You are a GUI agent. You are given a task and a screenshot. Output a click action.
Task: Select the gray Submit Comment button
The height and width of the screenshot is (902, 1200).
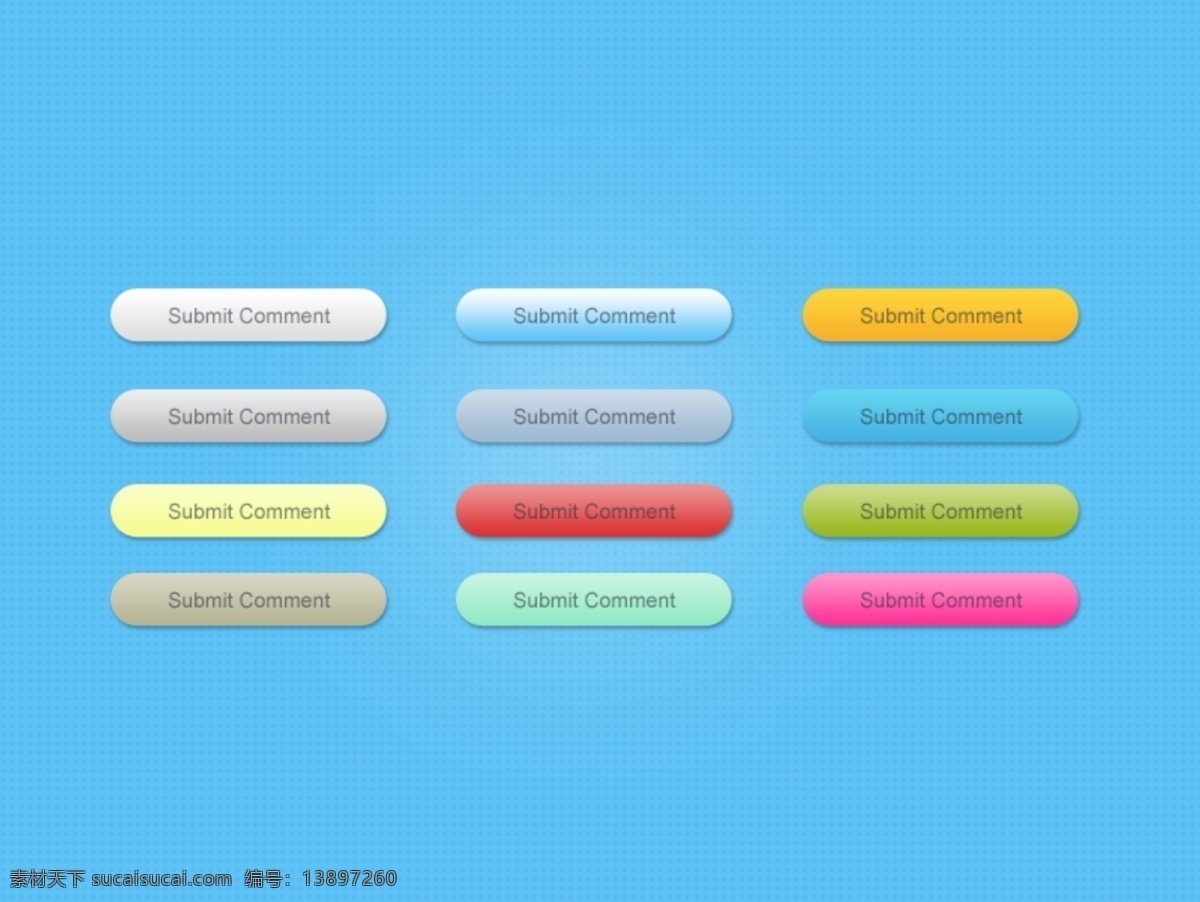pos(248,416)
